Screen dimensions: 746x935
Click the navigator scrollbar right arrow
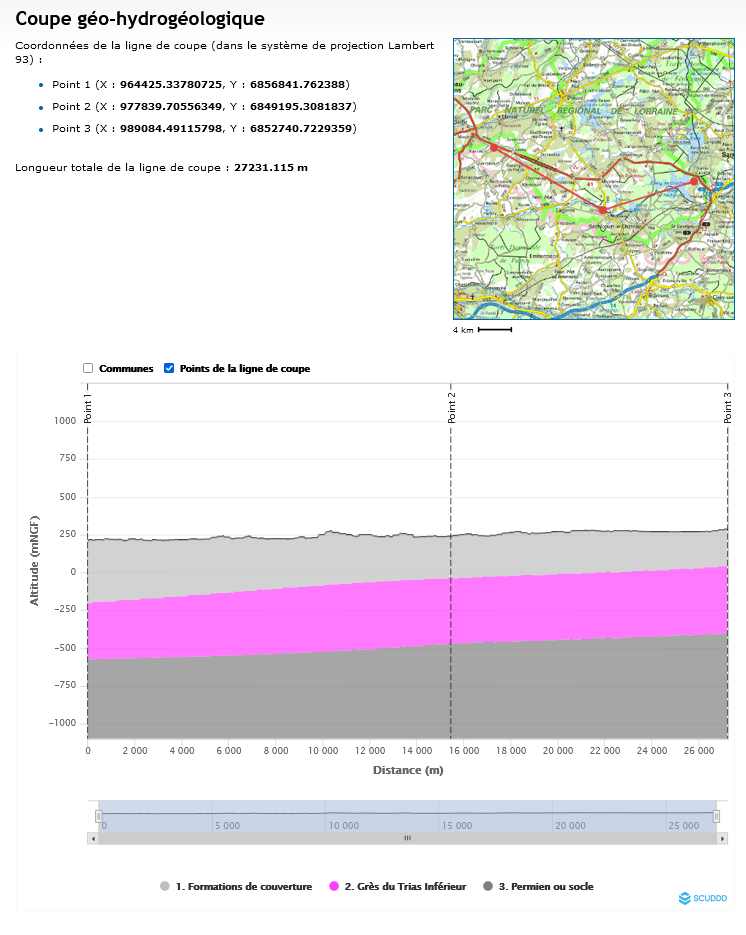coord(722,838)
